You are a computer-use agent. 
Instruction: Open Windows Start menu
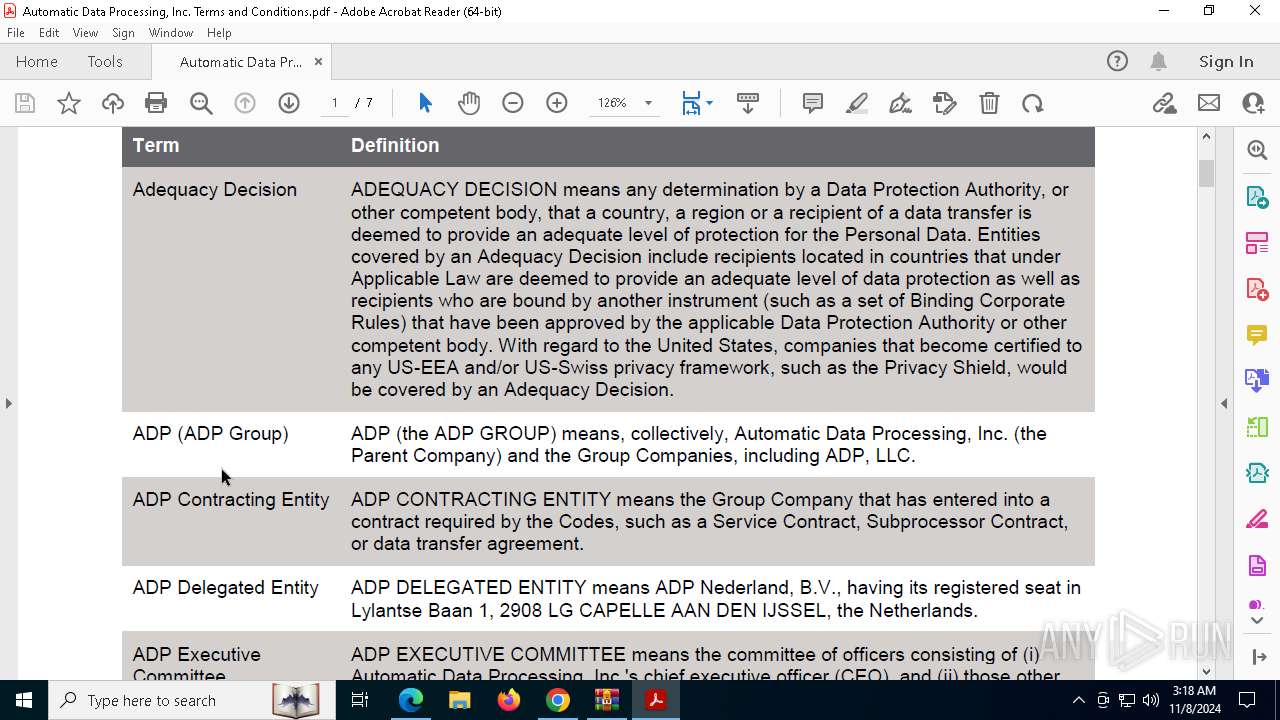point(24,700)
